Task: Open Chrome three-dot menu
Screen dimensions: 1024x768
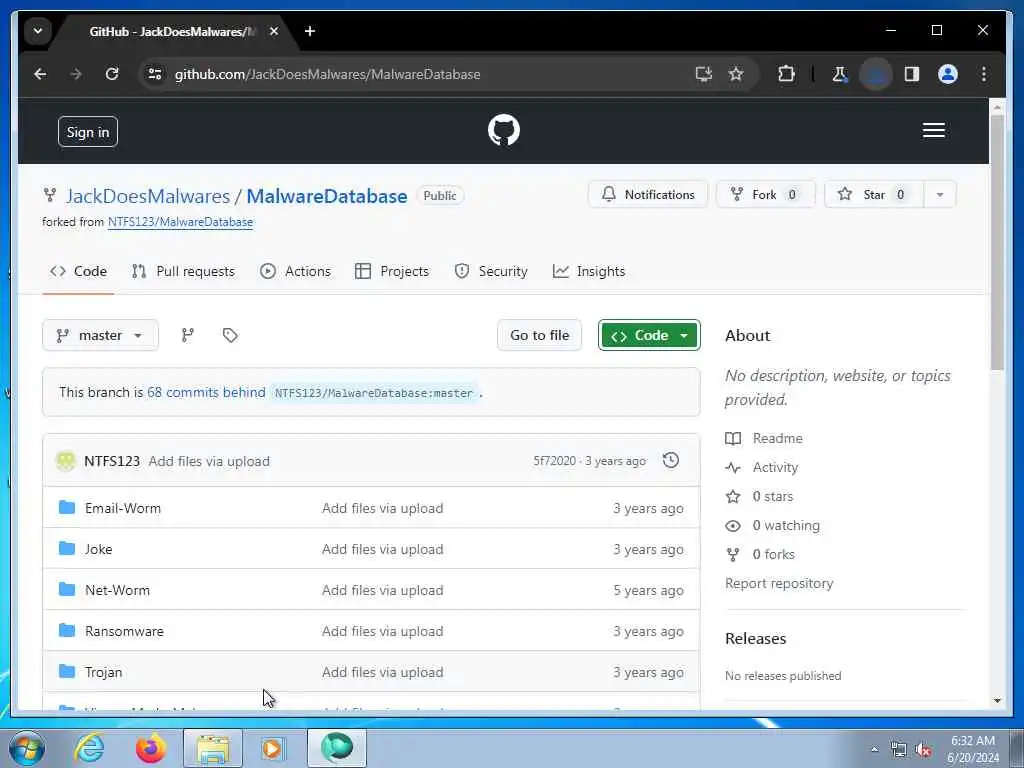Action: coord(984,74)
